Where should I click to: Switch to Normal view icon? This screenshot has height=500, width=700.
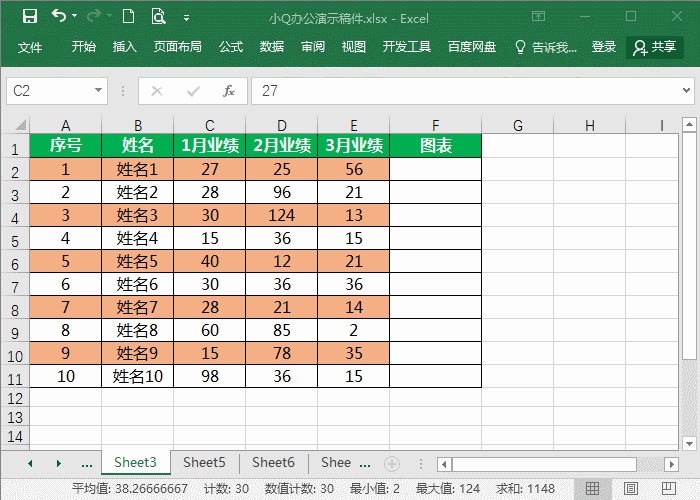pyautogui.click(x=592, y=488)
